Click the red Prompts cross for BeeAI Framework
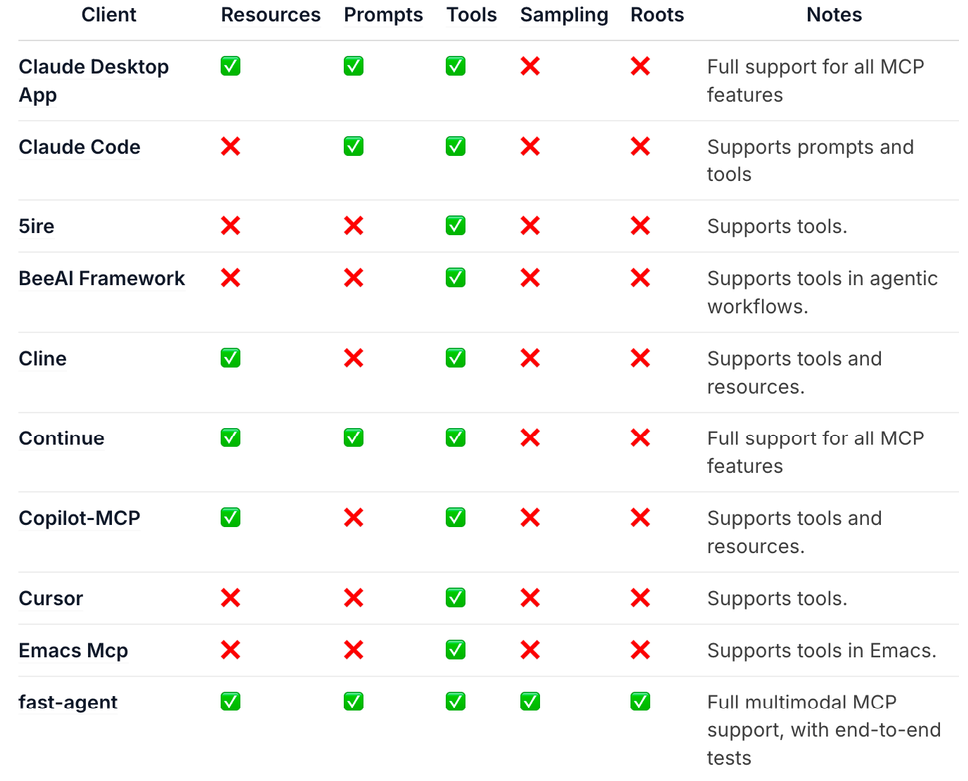968x781 pixels. (353, 278)
